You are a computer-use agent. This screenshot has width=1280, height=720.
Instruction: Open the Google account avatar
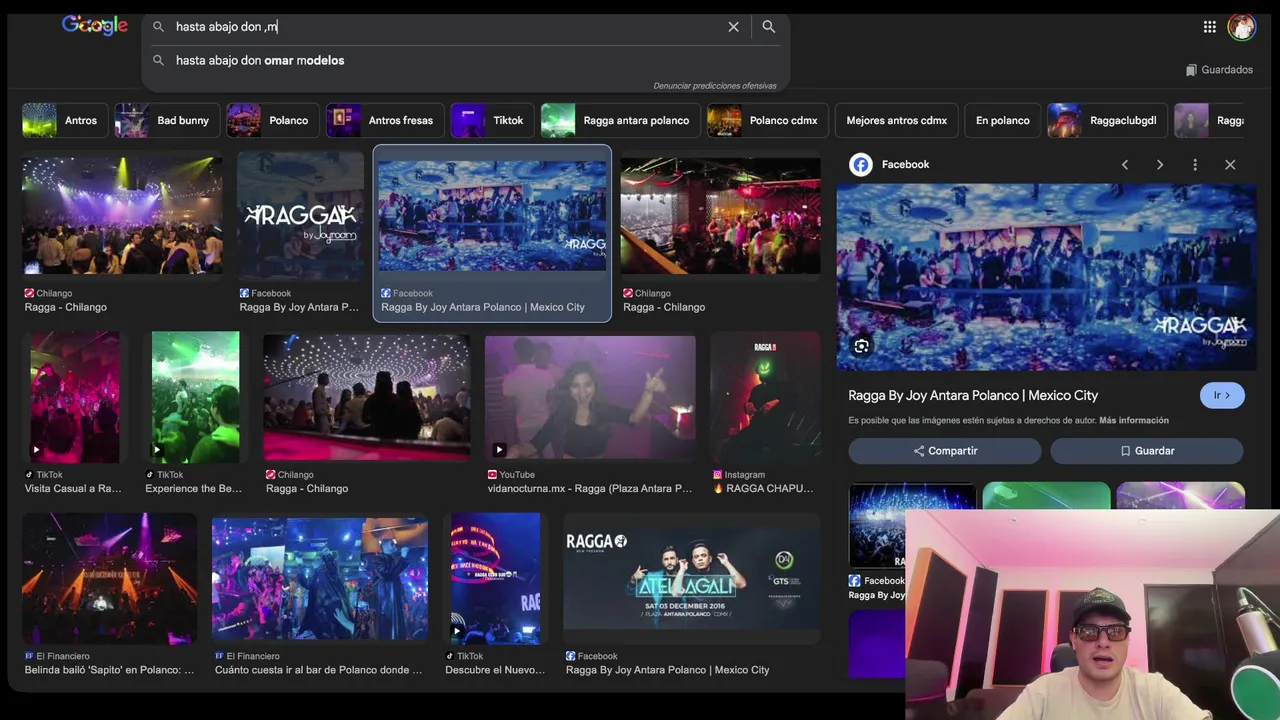pyautogui.click(x=1242, y=27)
